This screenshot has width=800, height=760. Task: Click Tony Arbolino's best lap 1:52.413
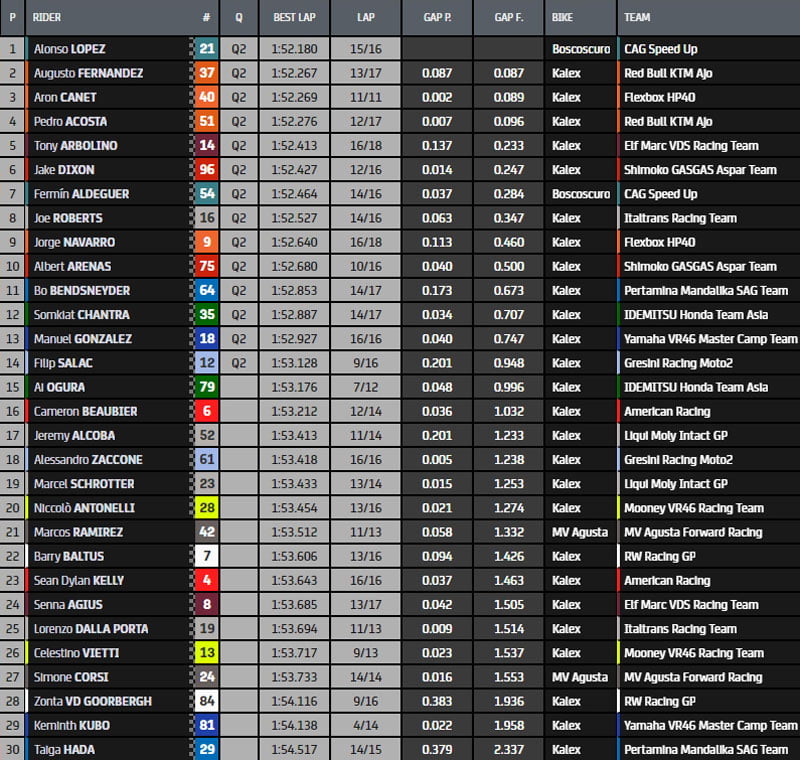pyautogui.click(x=295, y=145)
